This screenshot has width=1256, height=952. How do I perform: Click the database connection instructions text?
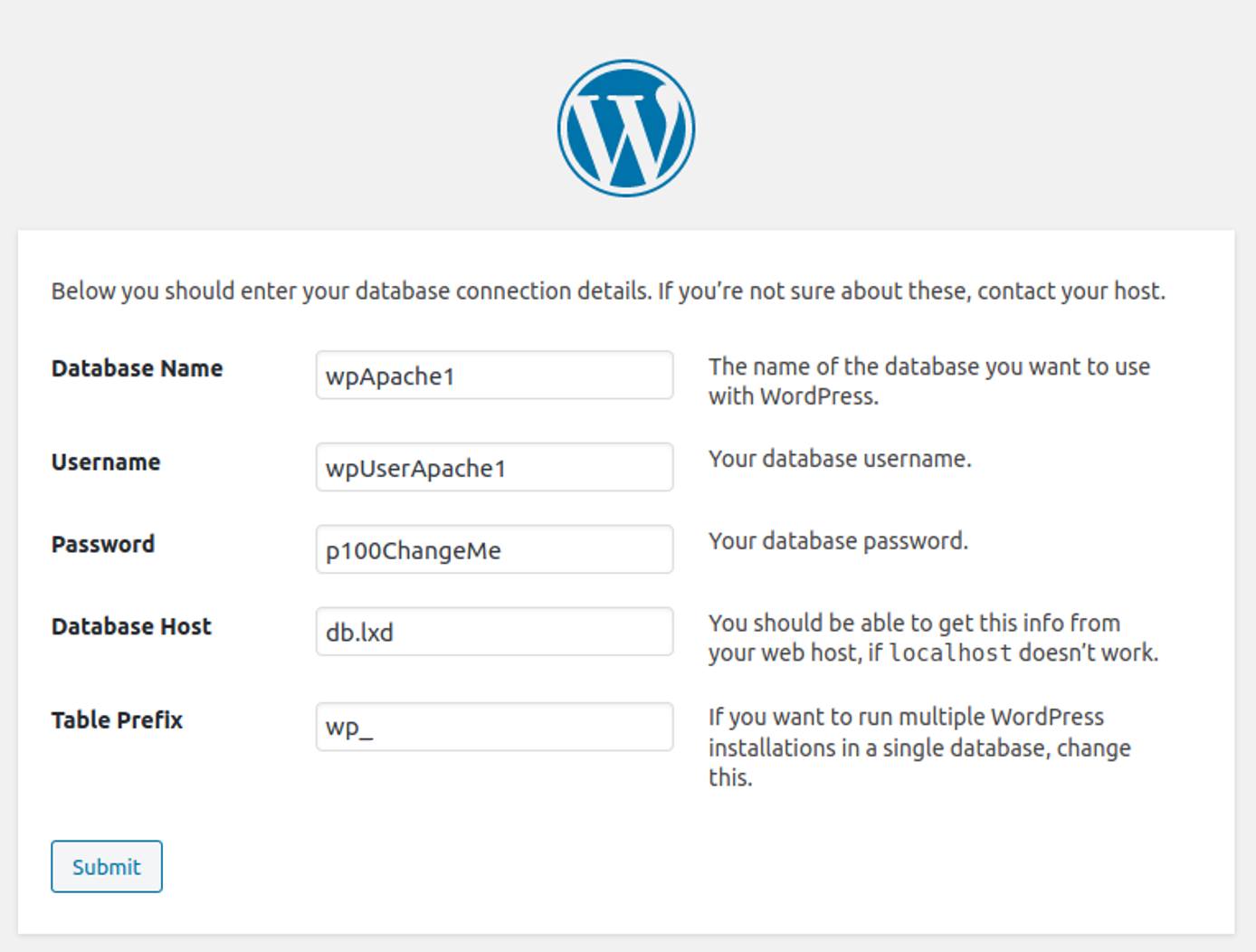[610, 290]
